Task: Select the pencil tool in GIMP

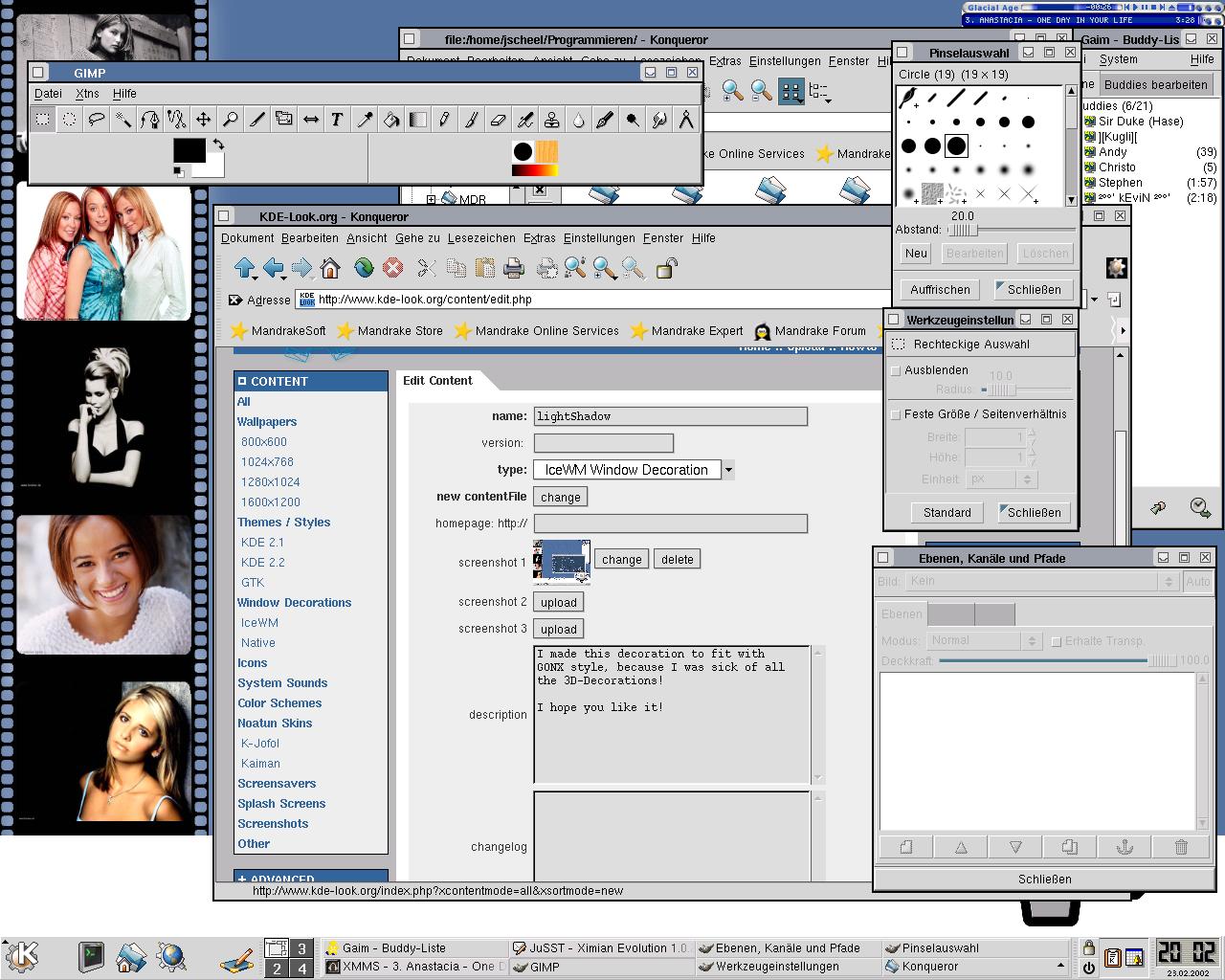Action: [445, 120]
